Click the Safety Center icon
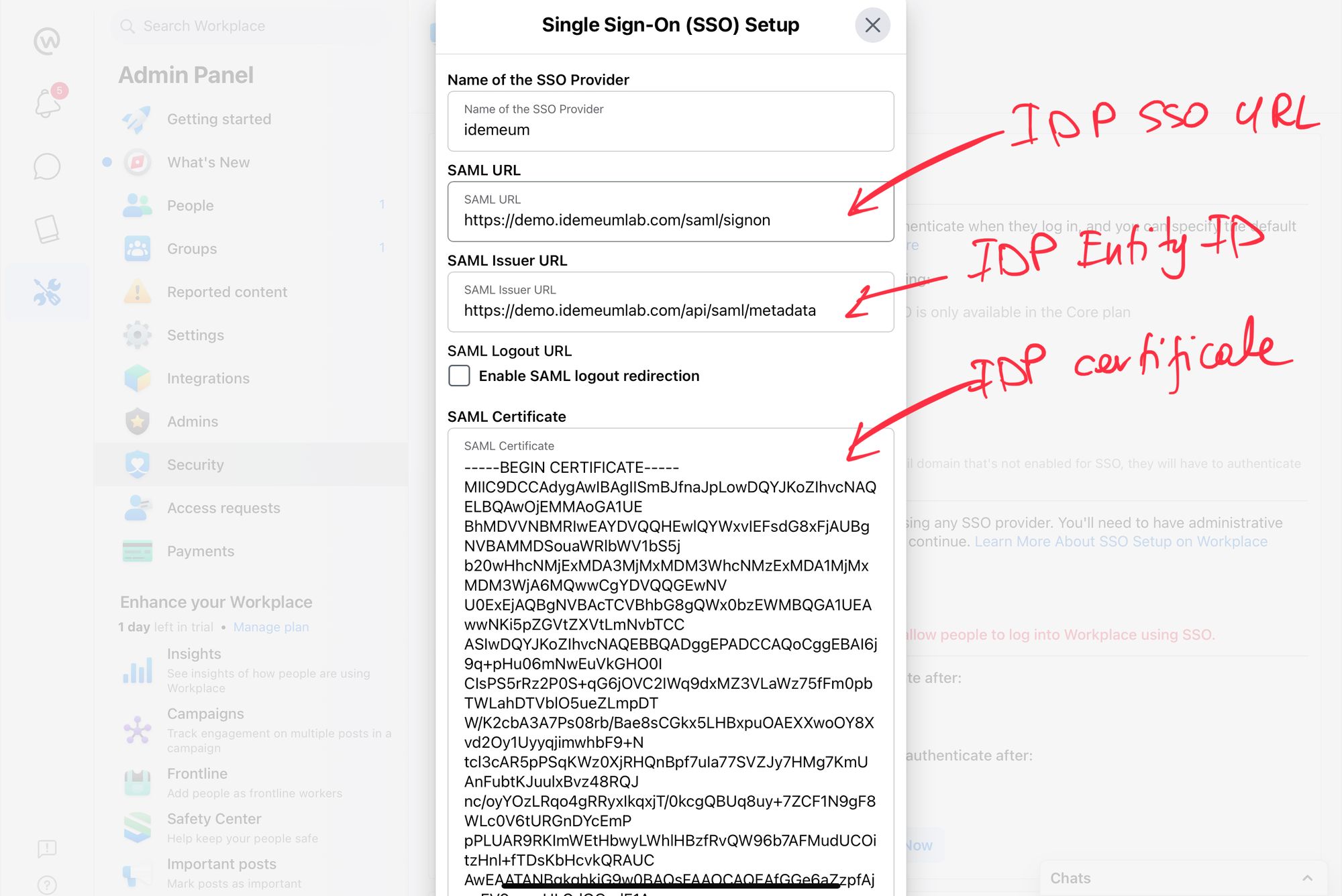Screen dimensions: 1342x896 tap(138, 828)
